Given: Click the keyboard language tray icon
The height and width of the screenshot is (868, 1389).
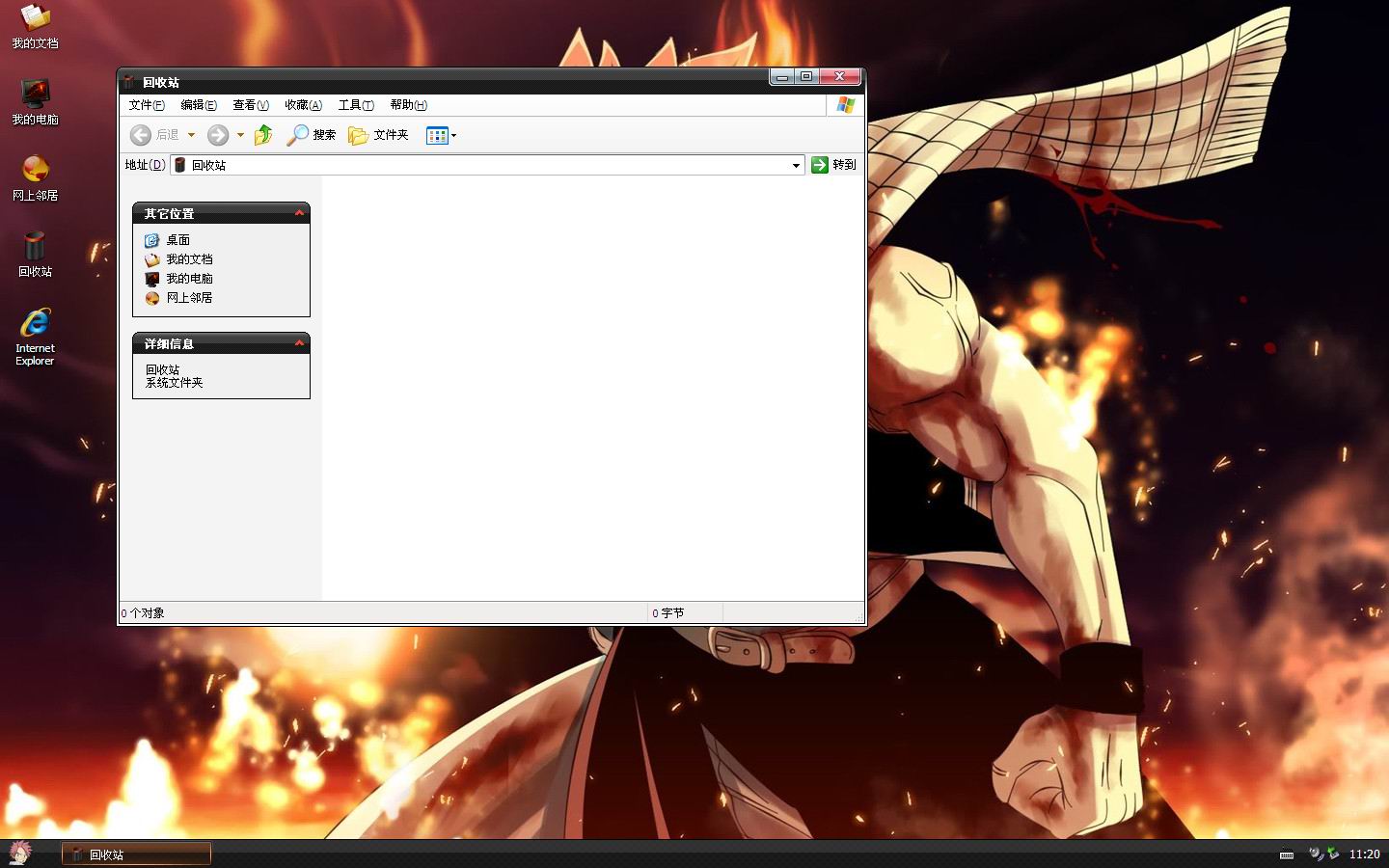Looking at the screenshot, I should coord(1287,854).
